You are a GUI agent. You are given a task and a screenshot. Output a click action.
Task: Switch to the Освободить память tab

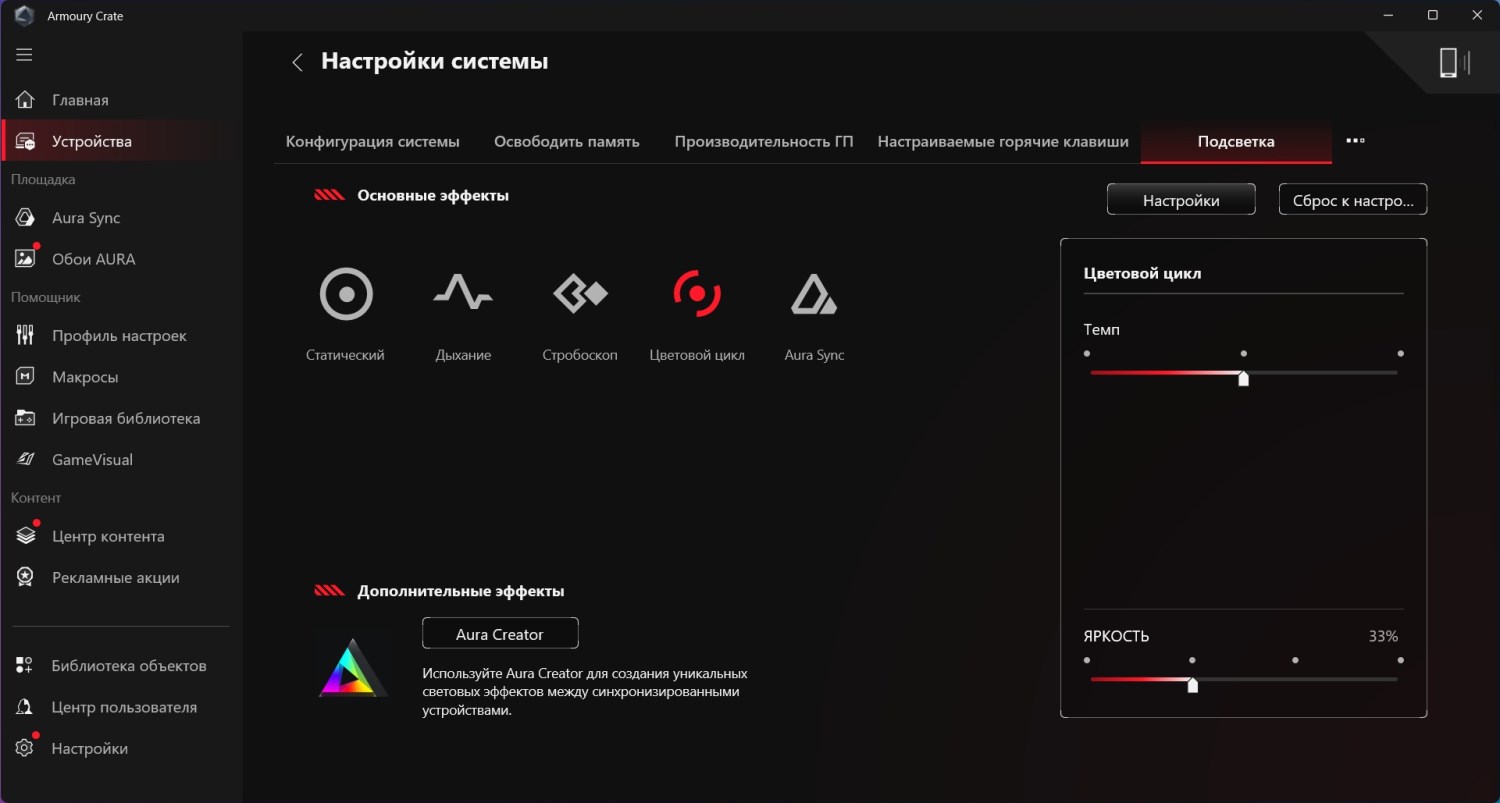(x=567, y=142)
